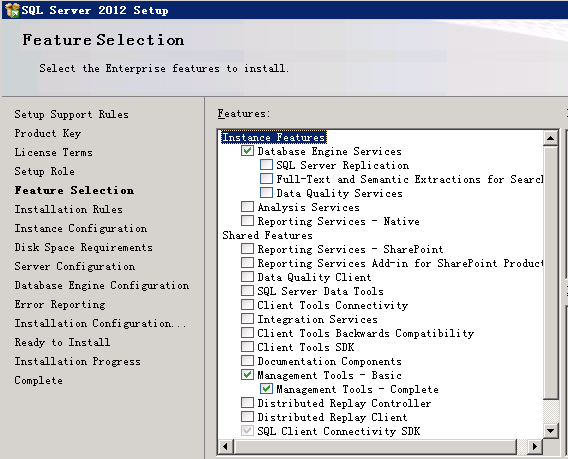Go to Setup Support Rules step

[x=71, y=114]
